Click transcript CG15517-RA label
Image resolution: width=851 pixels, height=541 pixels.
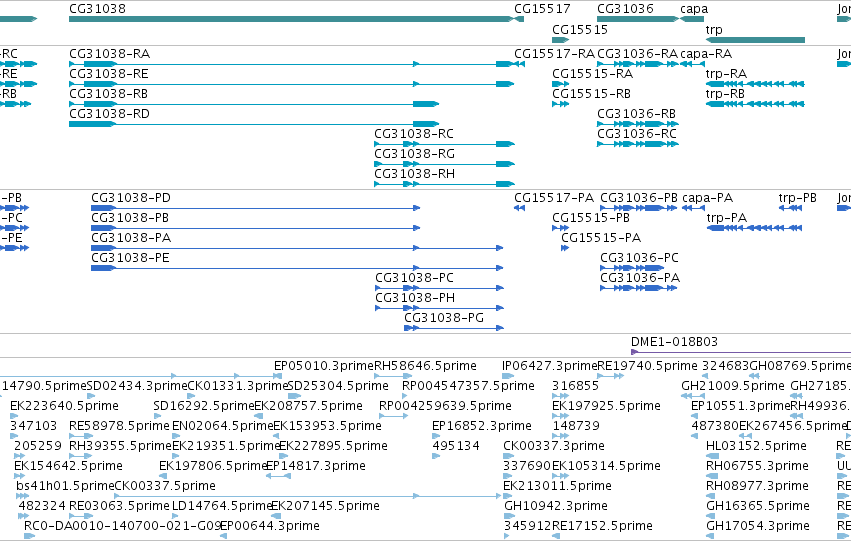555,54
